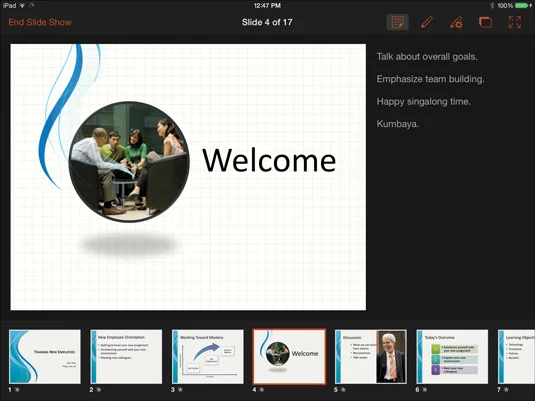Tap the Slide 4 of 17 title
535x401 pixels.
(x=267, y=23)
